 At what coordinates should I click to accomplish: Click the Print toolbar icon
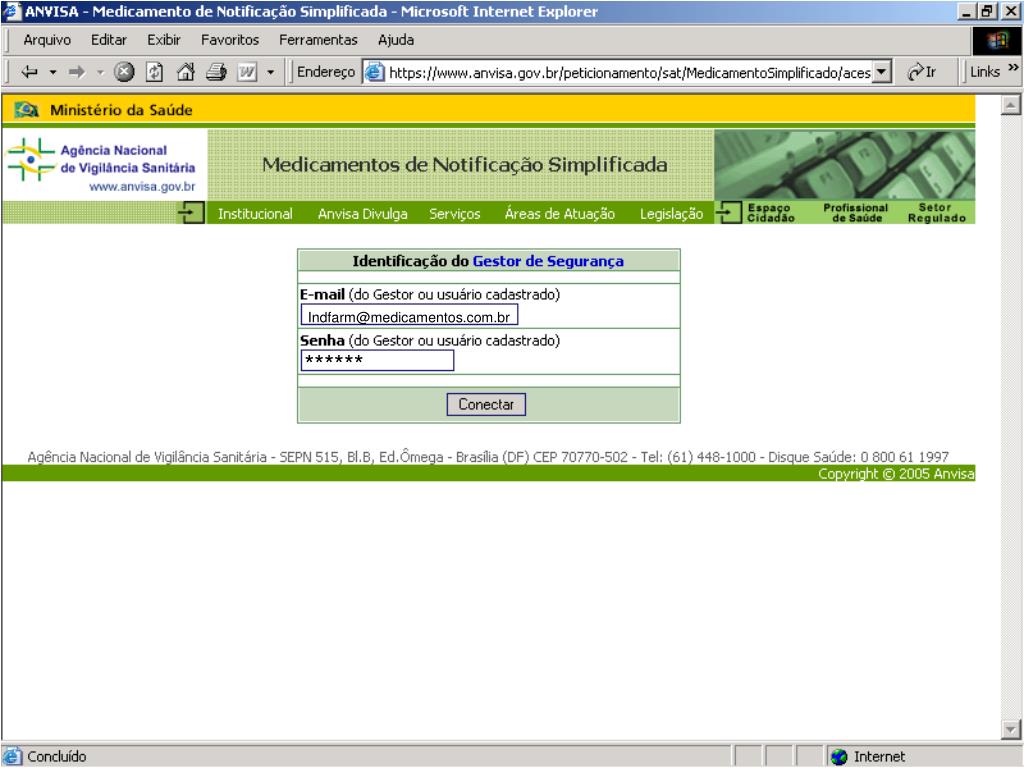point(216,72)
